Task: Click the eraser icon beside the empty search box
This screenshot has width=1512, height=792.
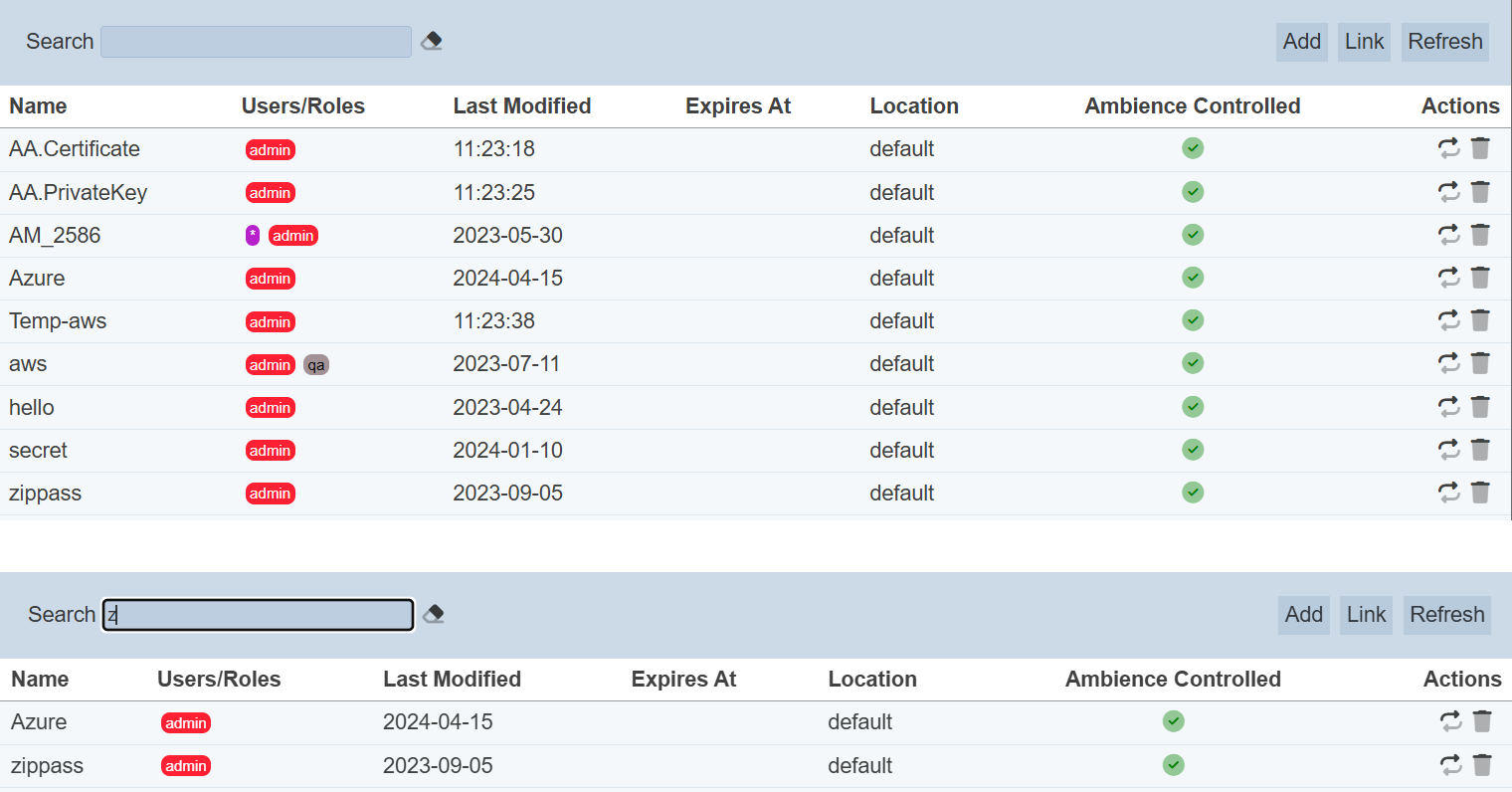Action: pos(431,41)
